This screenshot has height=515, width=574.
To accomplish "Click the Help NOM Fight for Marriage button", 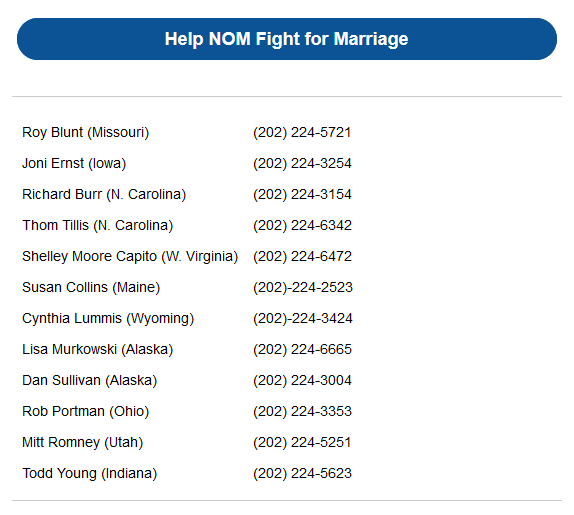I will (x=287, y=39).
